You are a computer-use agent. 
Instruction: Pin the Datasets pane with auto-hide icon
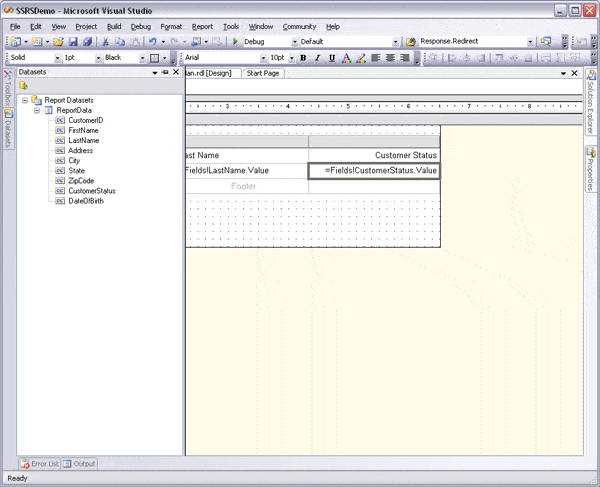click(165, 72)
